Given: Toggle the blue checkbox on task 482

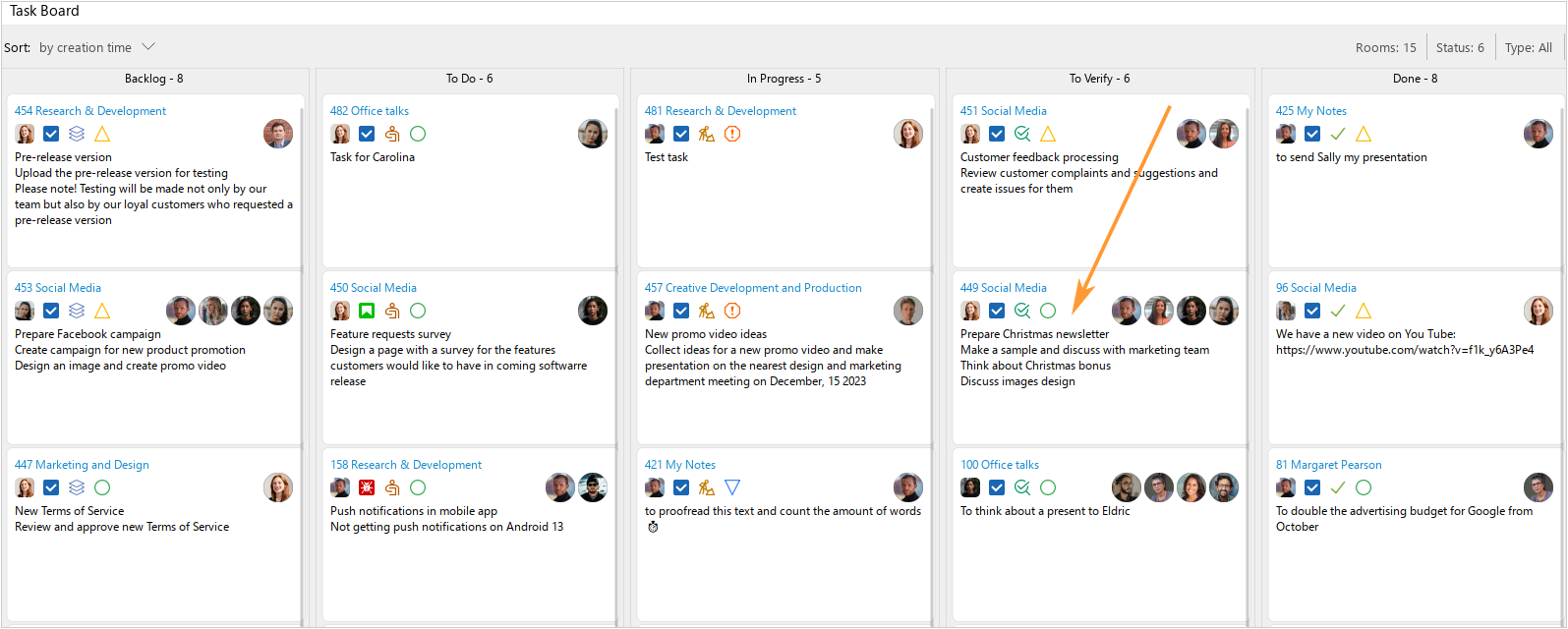Looking at the screenshot, I should [x=367, y=134].
